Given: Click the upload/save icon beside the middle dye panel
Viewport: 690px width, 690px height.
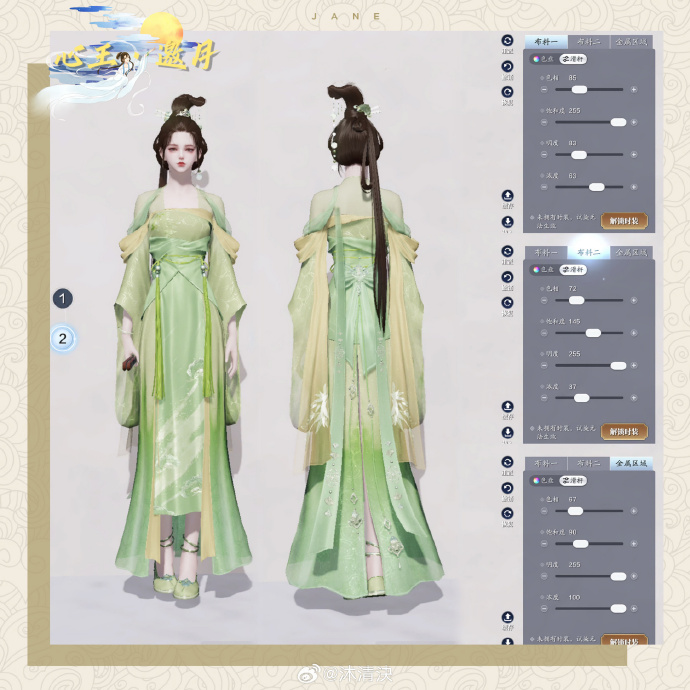Looking at the screenshot, I should (507, 406).
